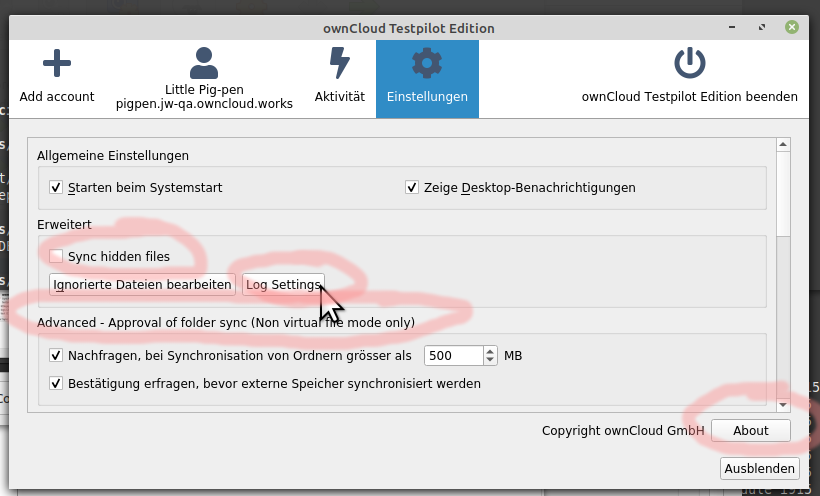The height and width of the screenshot is (496, 820).
Task: Open the Little Pig-pen account tab
Action: coord(204,79)
